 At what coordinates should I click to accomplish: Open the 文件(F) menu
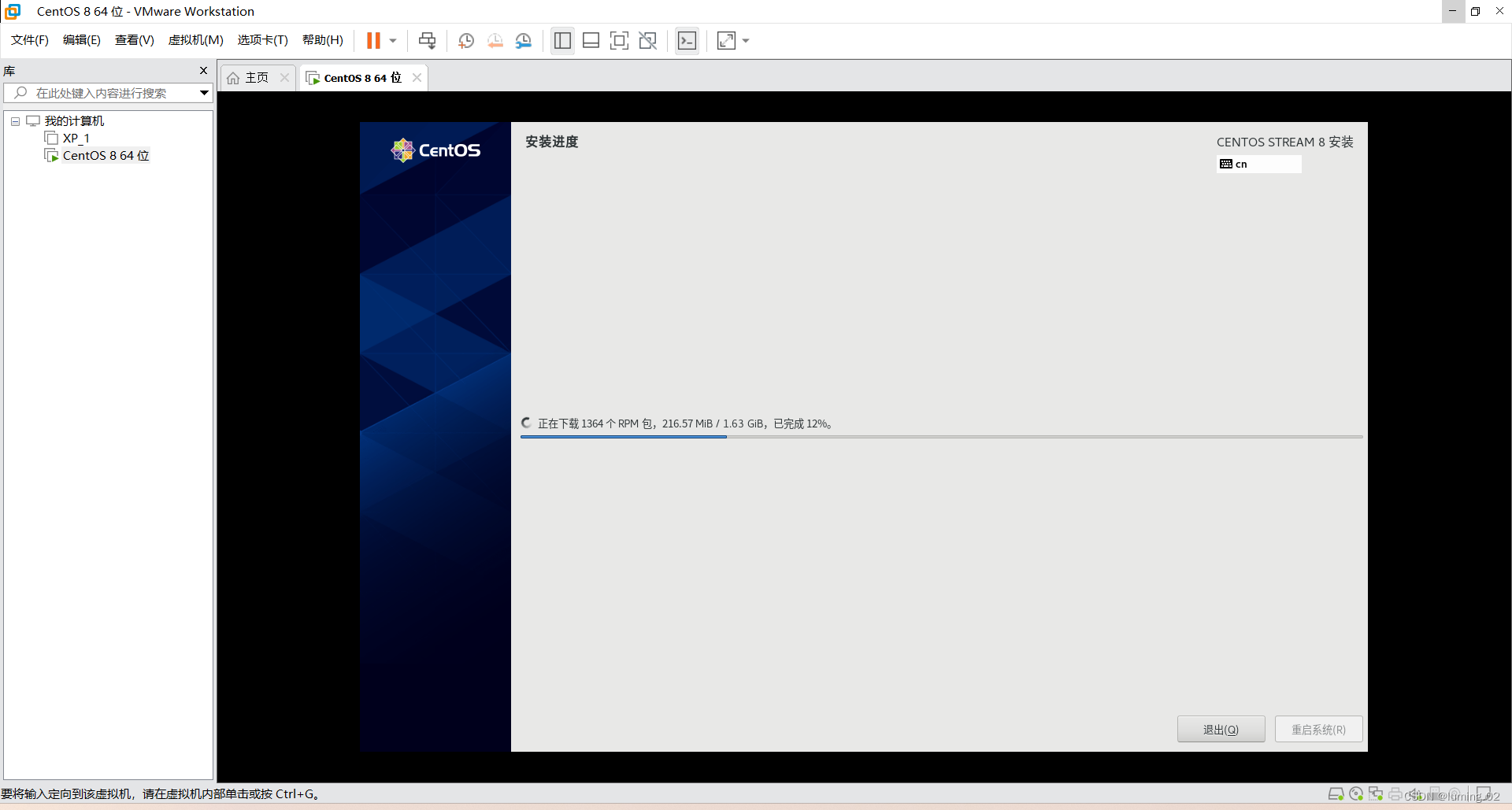[30, 40]
